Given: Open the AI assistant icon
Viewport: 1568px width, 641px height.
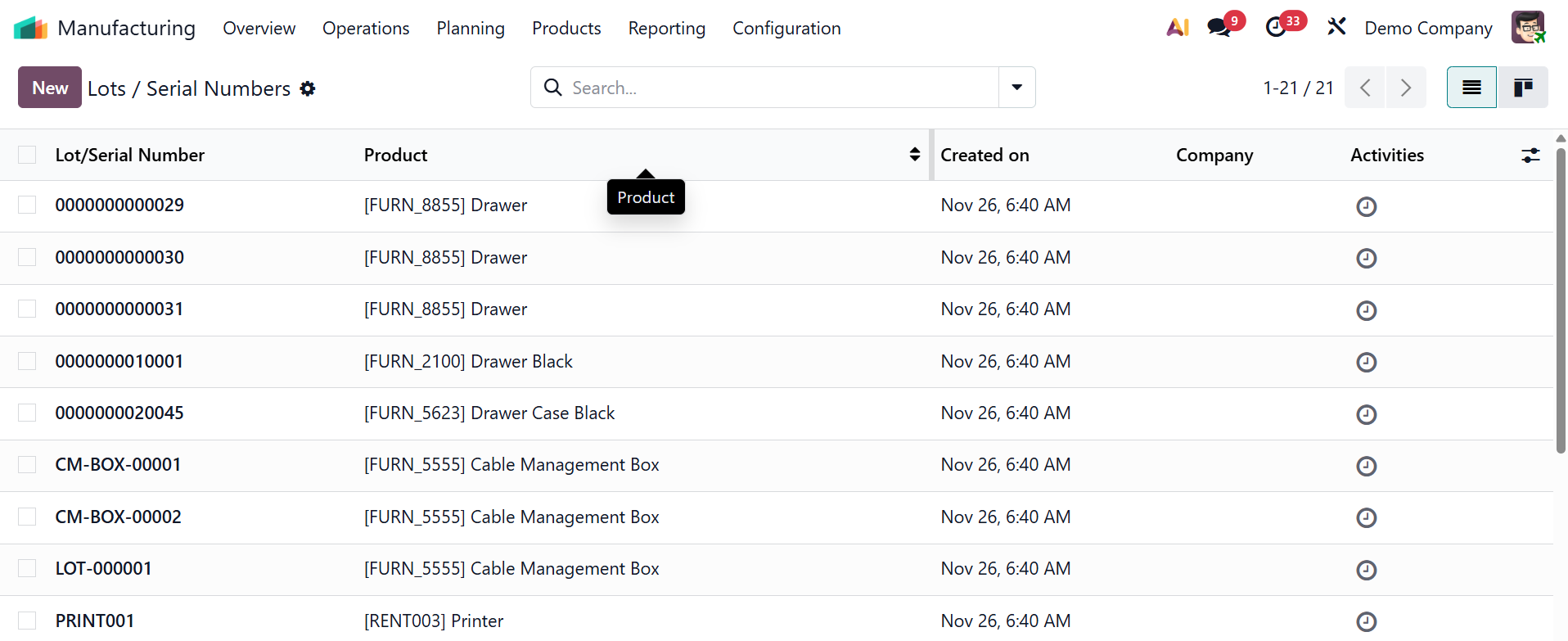Looking at the screenshot, I should [1178, 28].
